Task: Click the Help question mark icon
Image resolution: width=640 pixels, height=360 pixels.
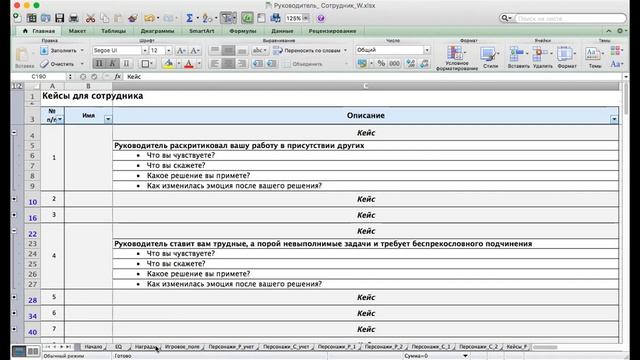Action: click(x=321, y=18)
